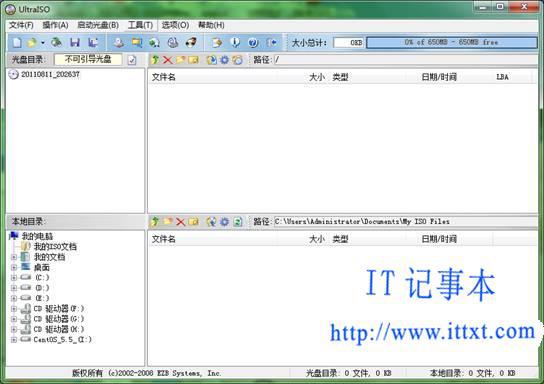The width and height of the screenshot is (544, 384).
Task: Click the Exit door arrow icon in toolbar
Action: [x=272, y=42]
